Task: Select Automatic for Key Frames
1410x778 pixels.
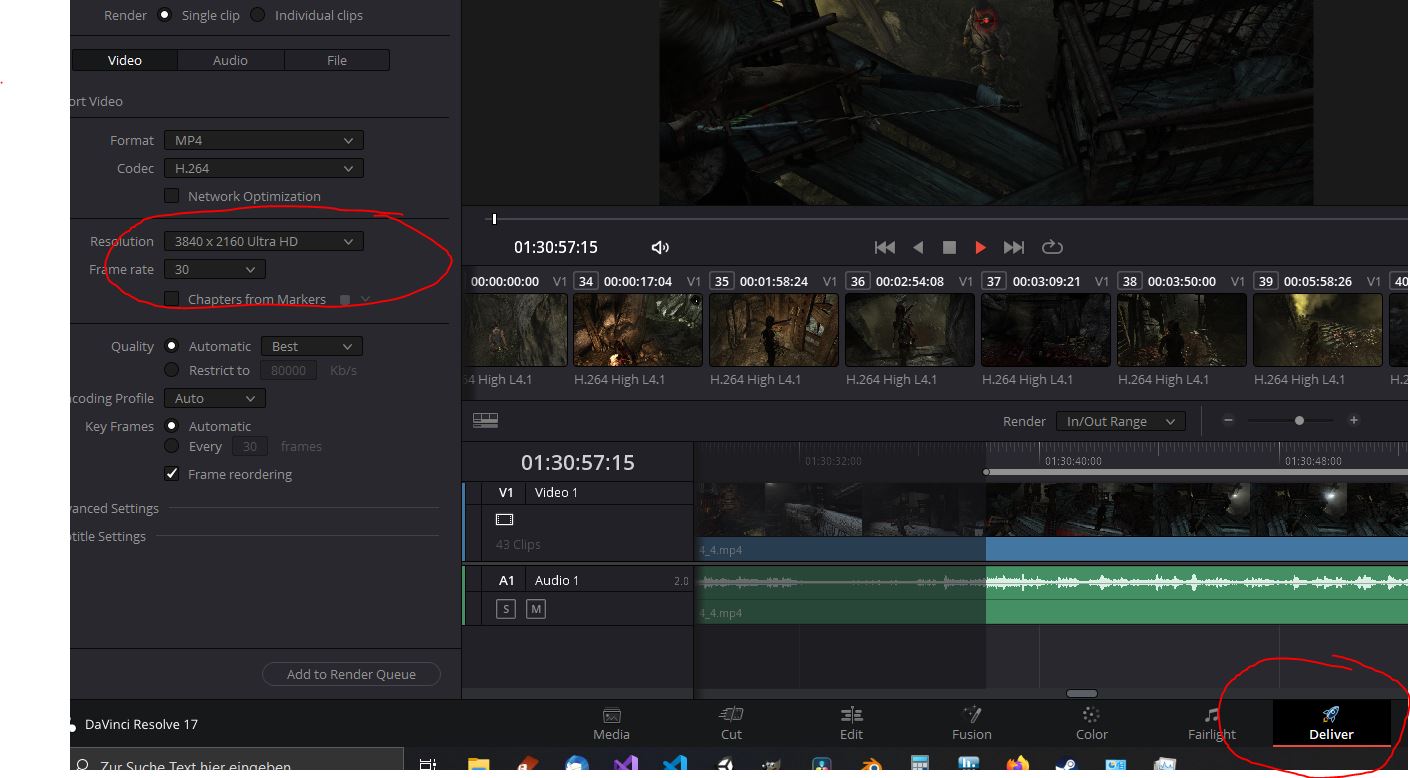Action: pos(171,426)
